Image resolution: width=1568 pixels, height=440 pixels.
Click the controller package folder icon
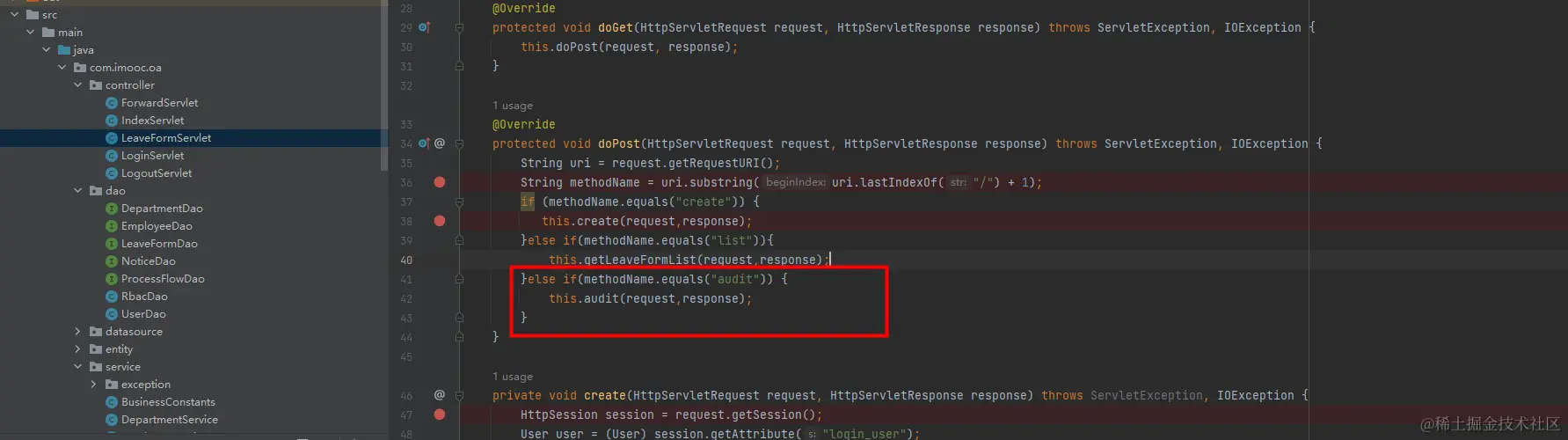click(96, 85)
